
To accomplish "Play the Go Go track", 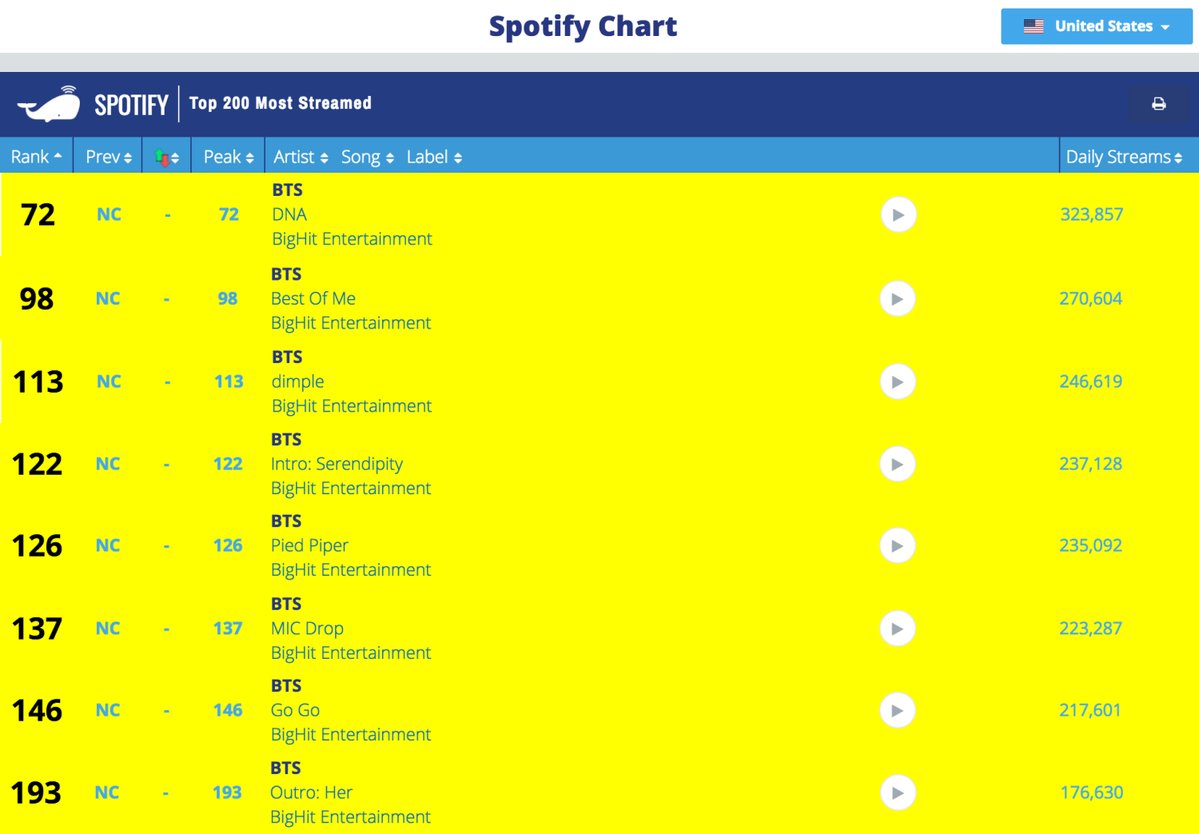I will tap(898, 710).
